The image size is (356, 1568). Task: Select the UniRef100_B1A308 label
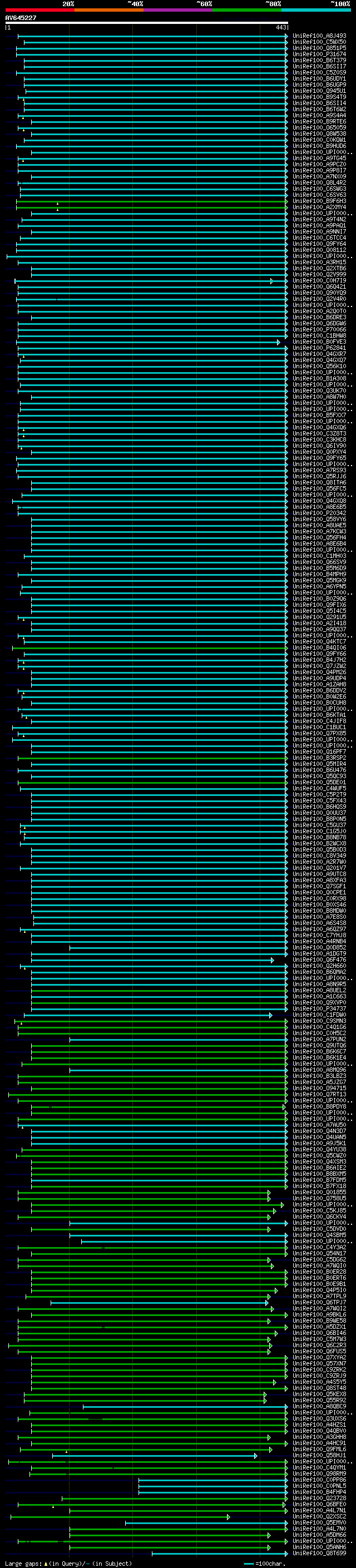click(319, 379)
